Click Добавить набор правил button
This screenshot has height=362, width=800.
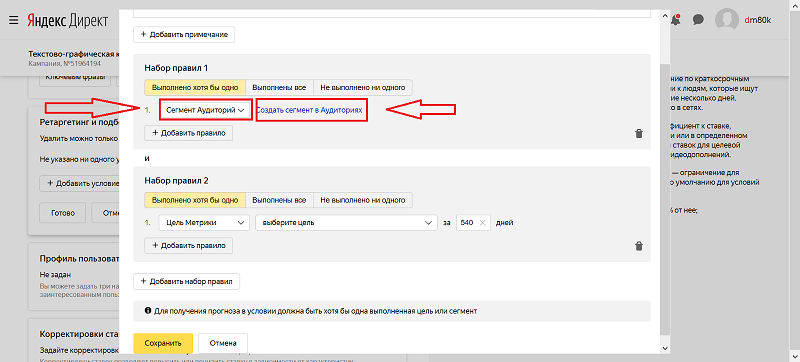coord(187,281)
